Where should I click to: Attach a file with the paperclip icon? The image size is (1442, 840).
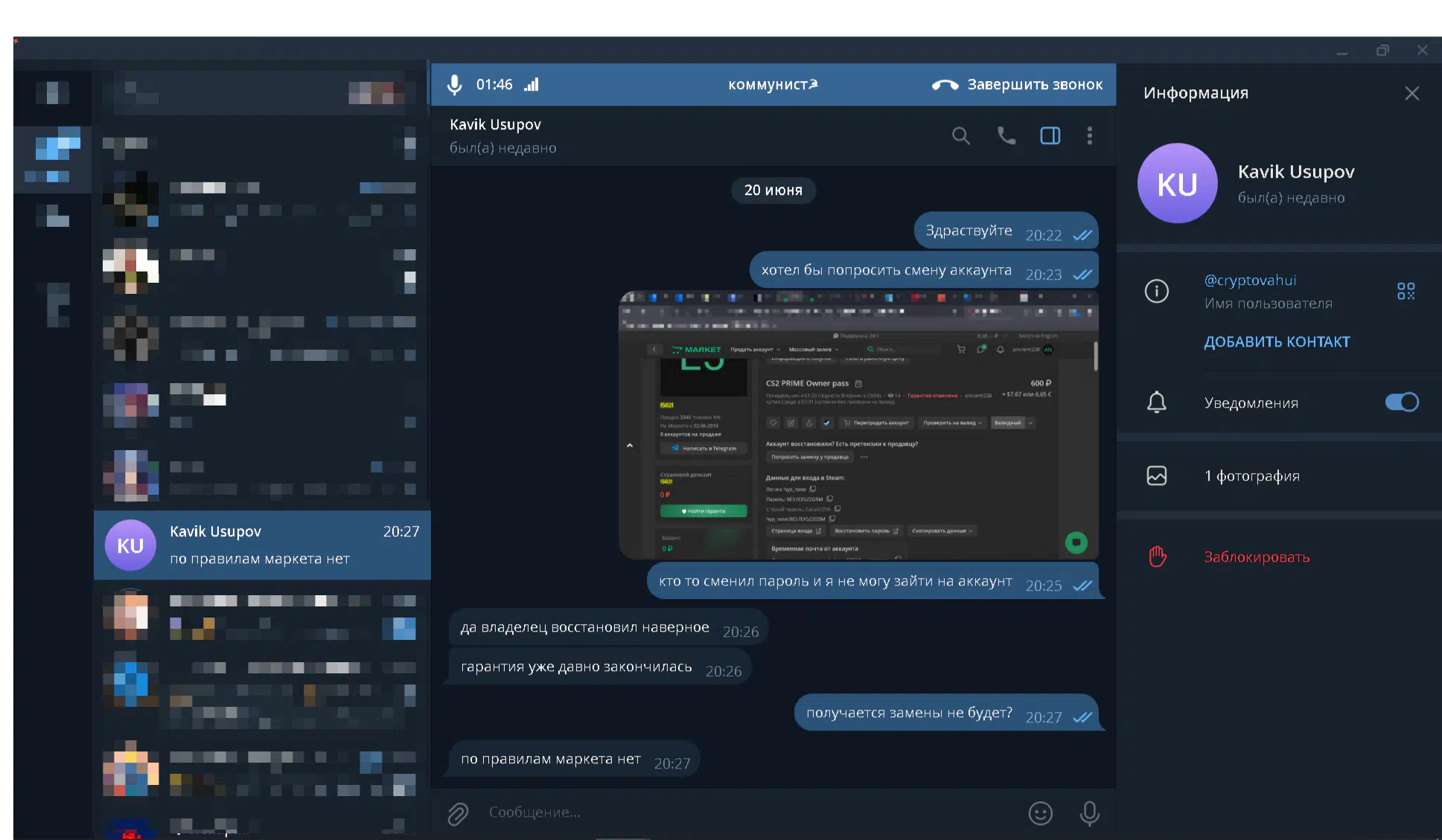coord(458,814)
